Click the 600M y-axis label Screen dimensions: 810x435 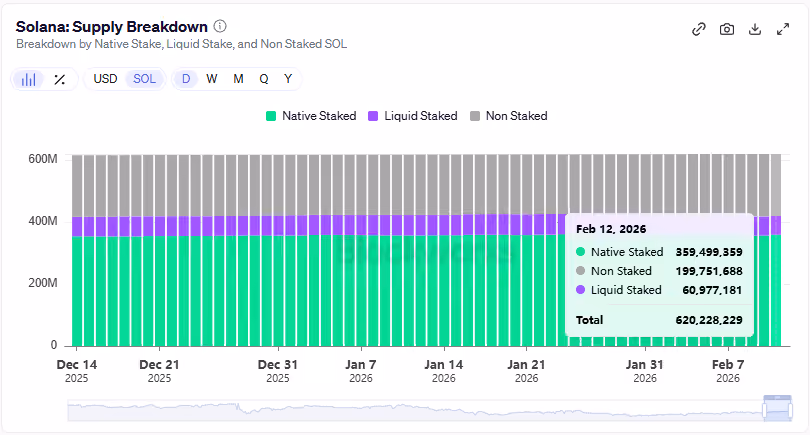coord(43,159)
